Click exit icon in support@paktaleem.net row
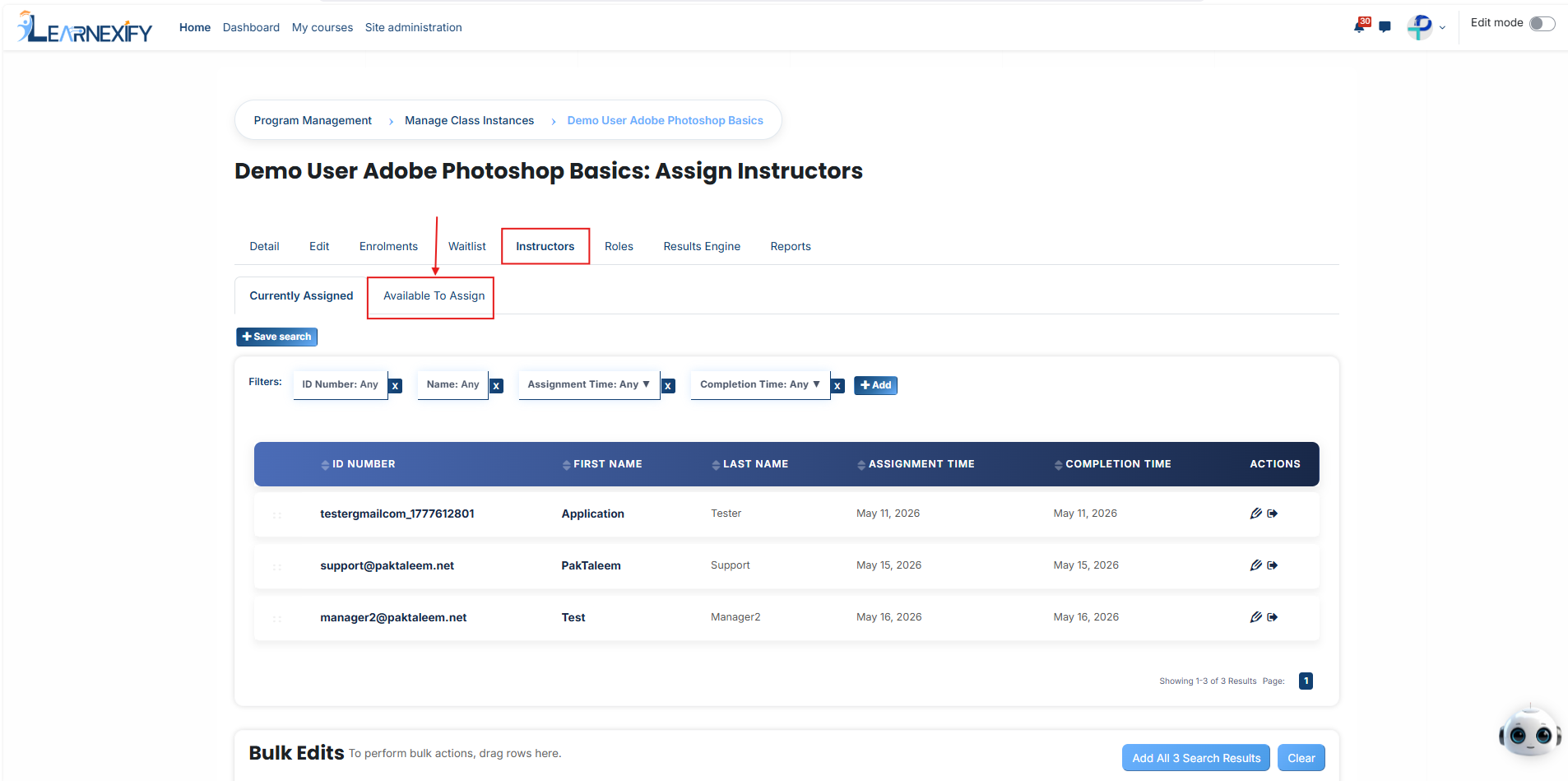This screenshot has height=781, width=1568. click(1273, 565)
